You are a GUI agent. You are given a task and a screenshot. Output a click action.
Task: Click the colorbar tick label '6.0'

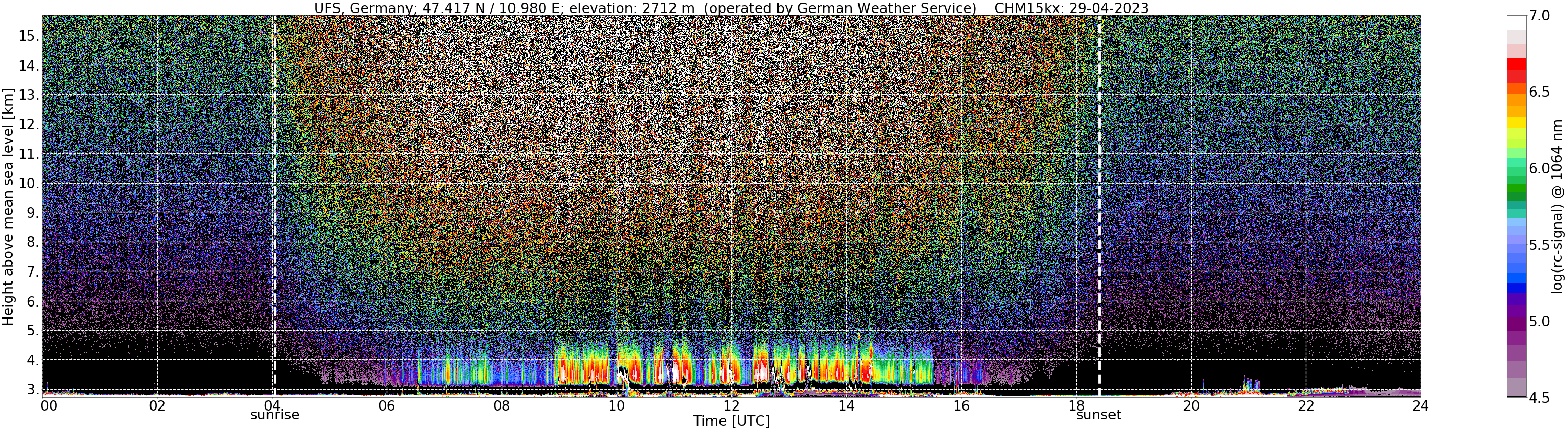[x=1539, y=168]
